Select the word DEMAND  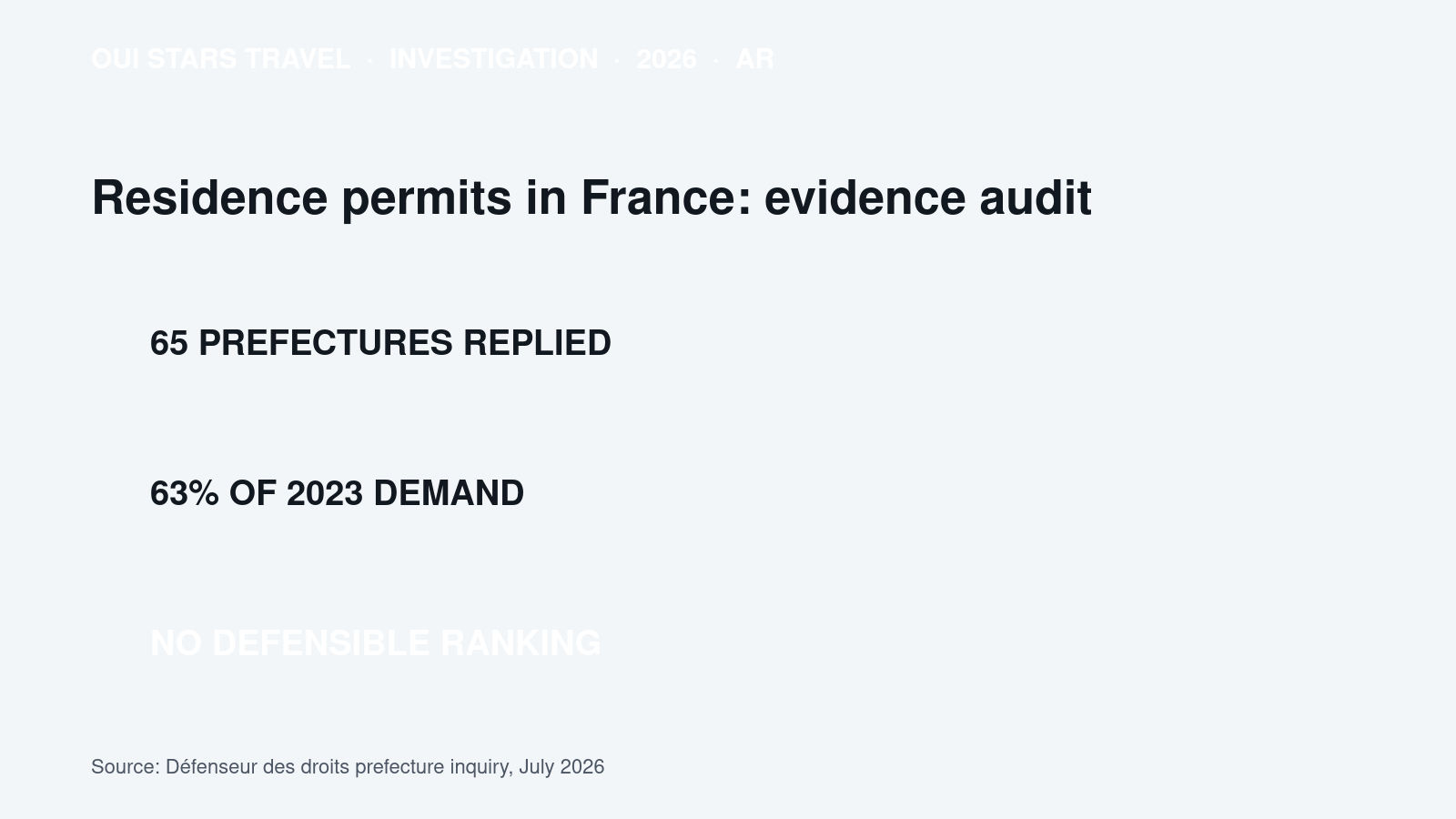pos(449,493)
